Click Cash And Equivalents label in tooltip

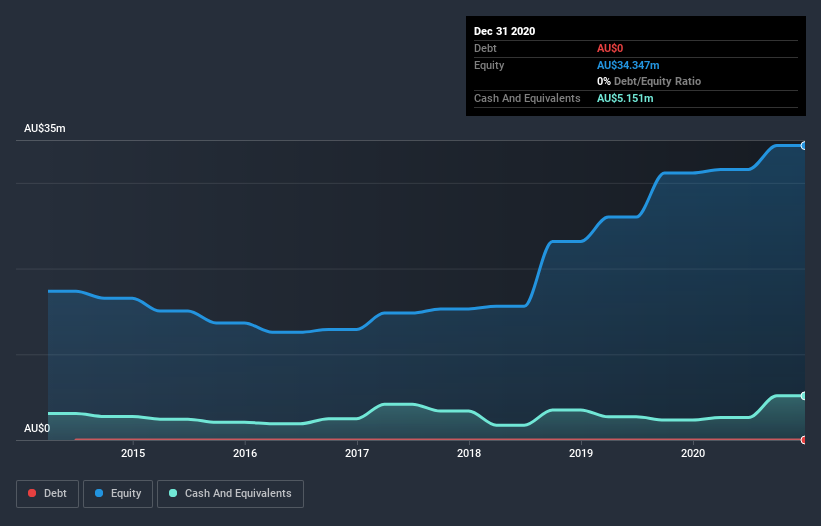(527, 98)
